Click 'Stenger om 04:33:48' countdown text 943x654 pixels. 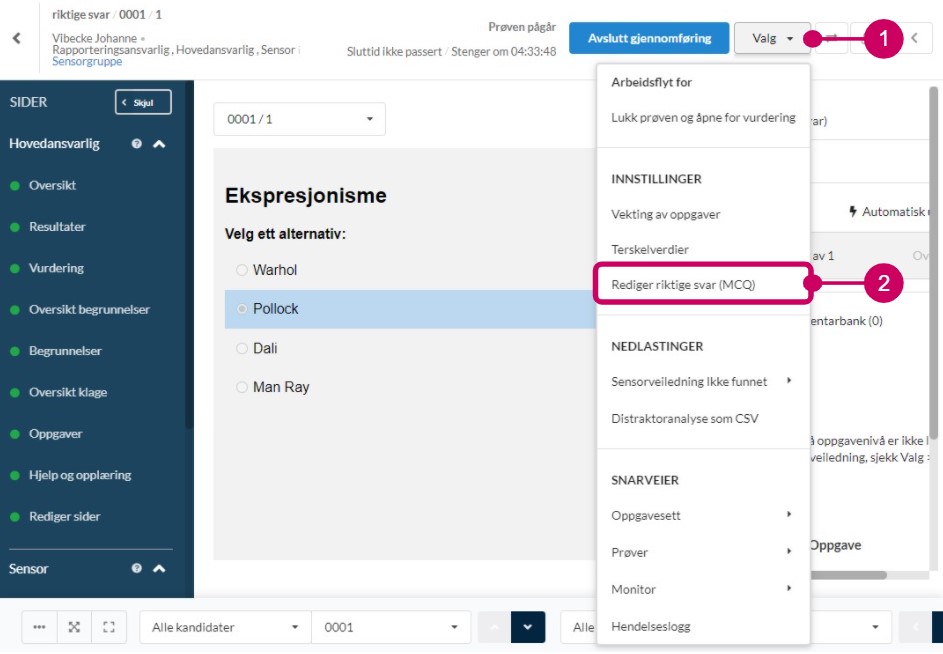click(x=503, y=52)
